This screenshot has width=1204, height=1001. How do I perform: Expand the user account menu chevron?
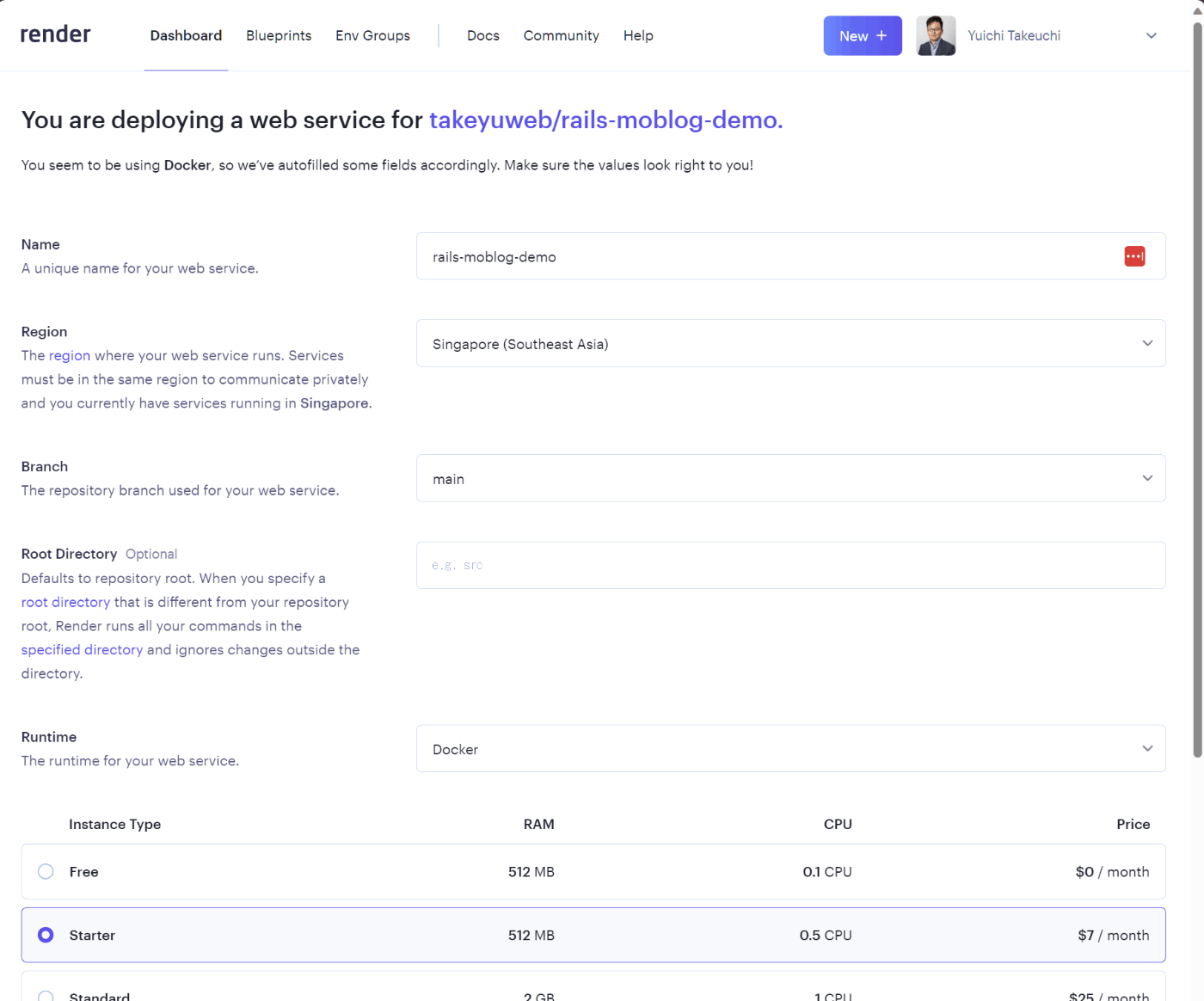coord(1152,36)
